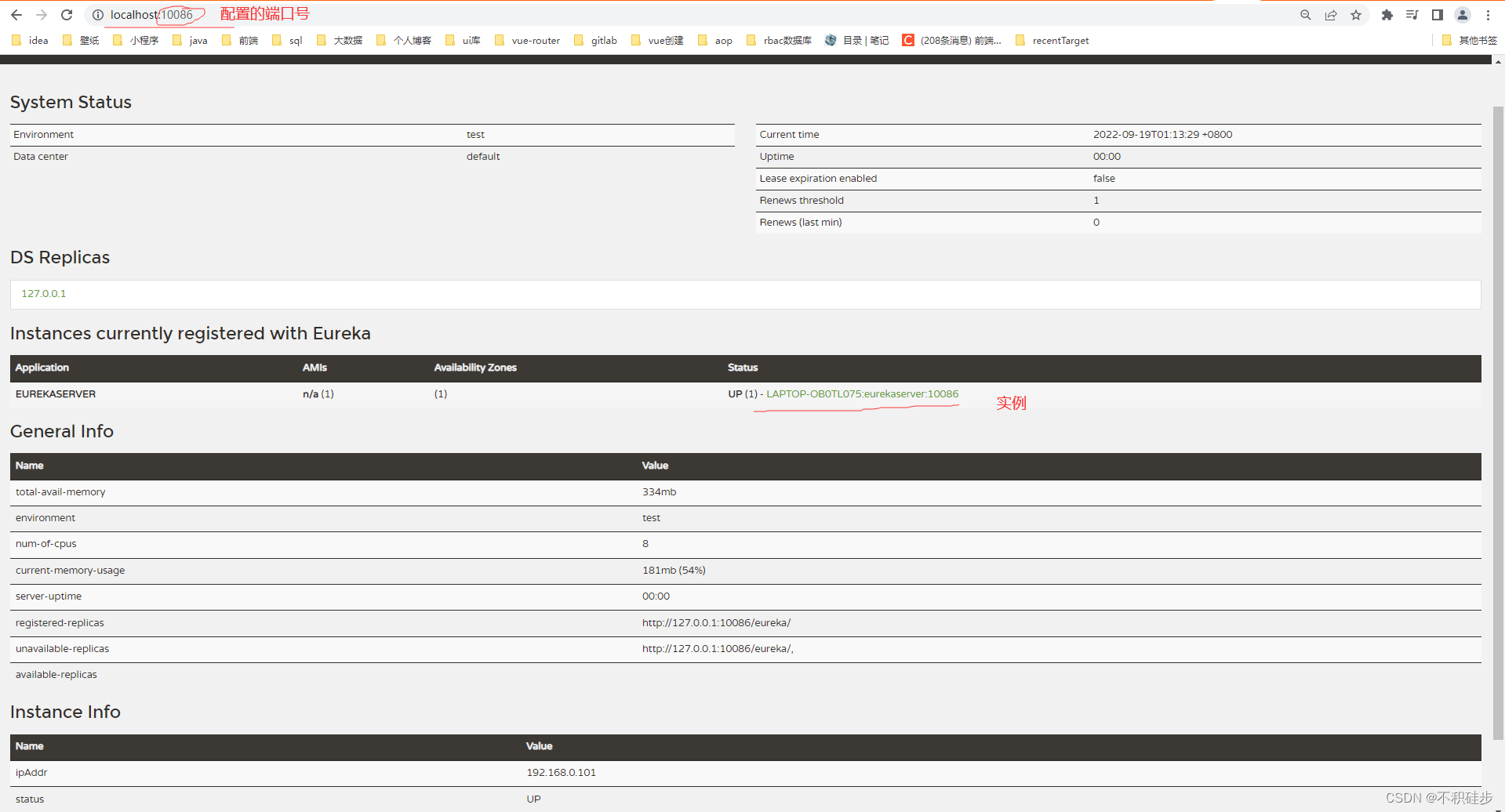Click the num-of-cpus row label
The image size is (1505, 812).
point(46,544)
